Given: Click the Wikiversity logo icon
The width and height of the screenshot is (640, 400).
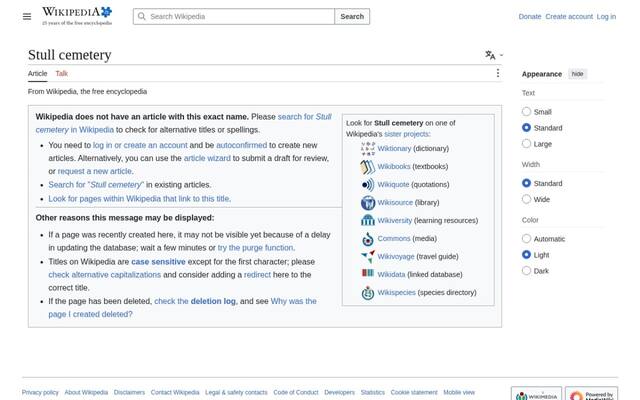Looking at the screenshot, I should click(368, 220).
